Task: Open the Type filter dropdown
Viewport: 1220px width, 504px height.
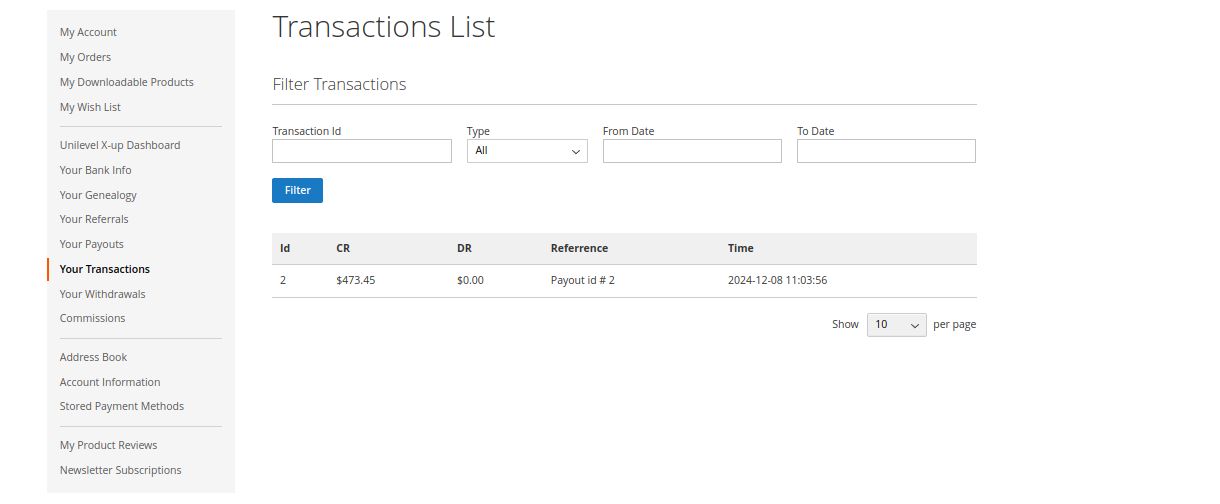Action: click(527, 151)
